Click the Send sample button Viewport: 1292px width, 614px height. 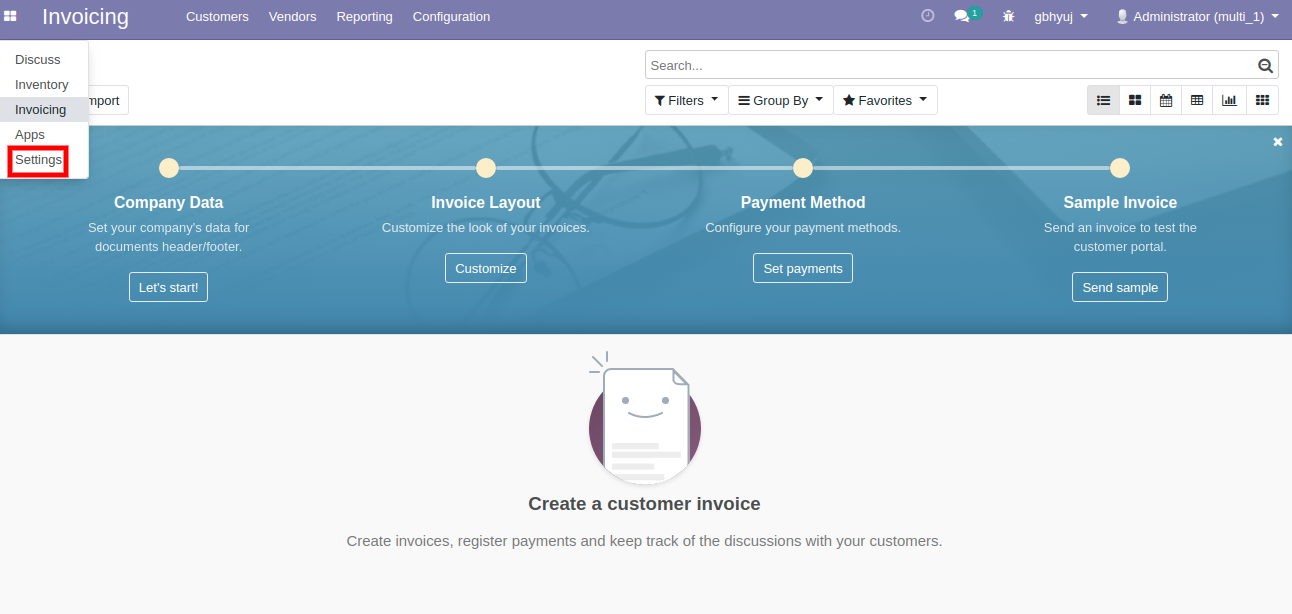point(1119,287)
